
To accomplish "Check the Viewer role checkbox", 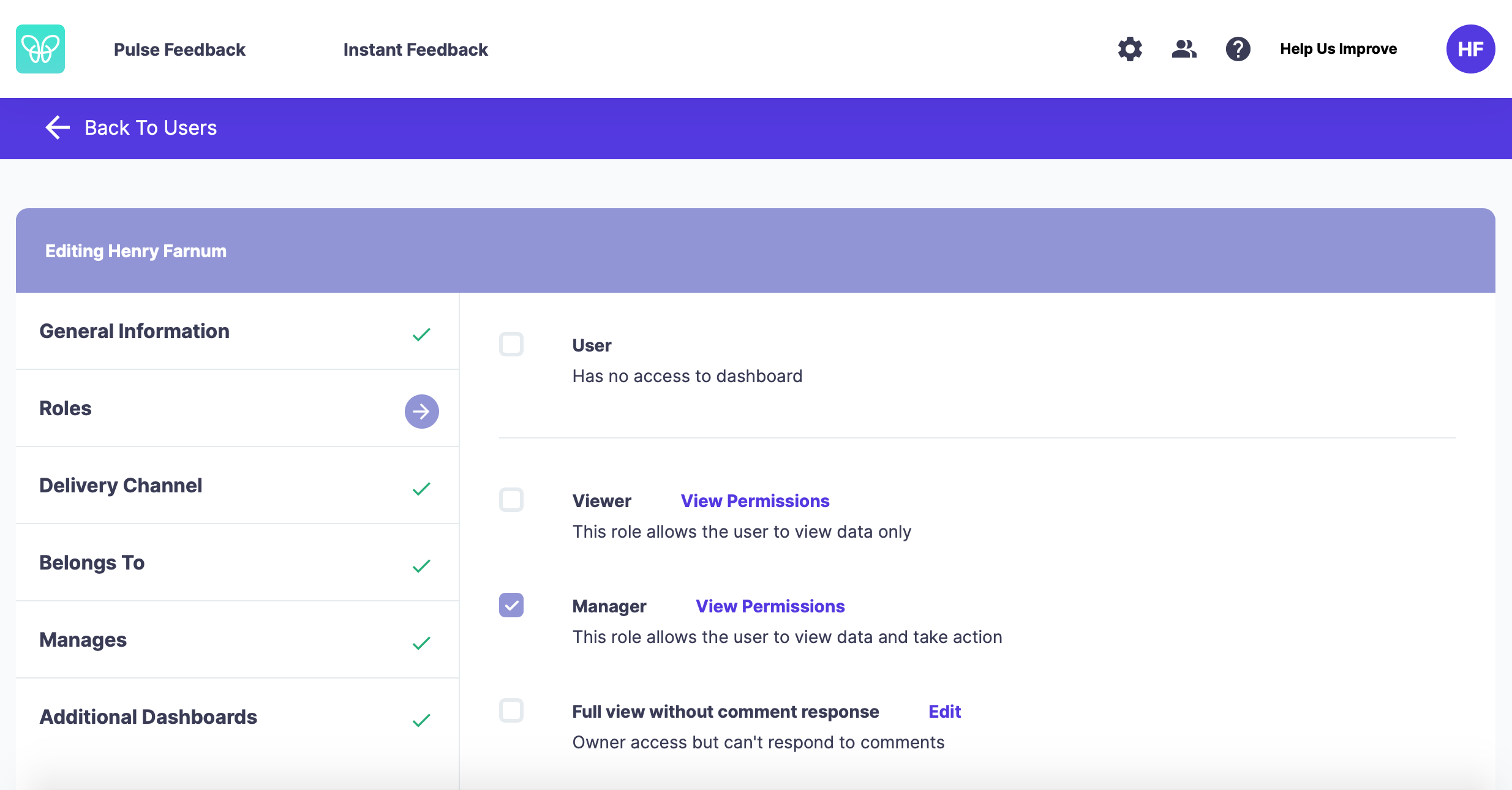I will click(x=511, y=500).
